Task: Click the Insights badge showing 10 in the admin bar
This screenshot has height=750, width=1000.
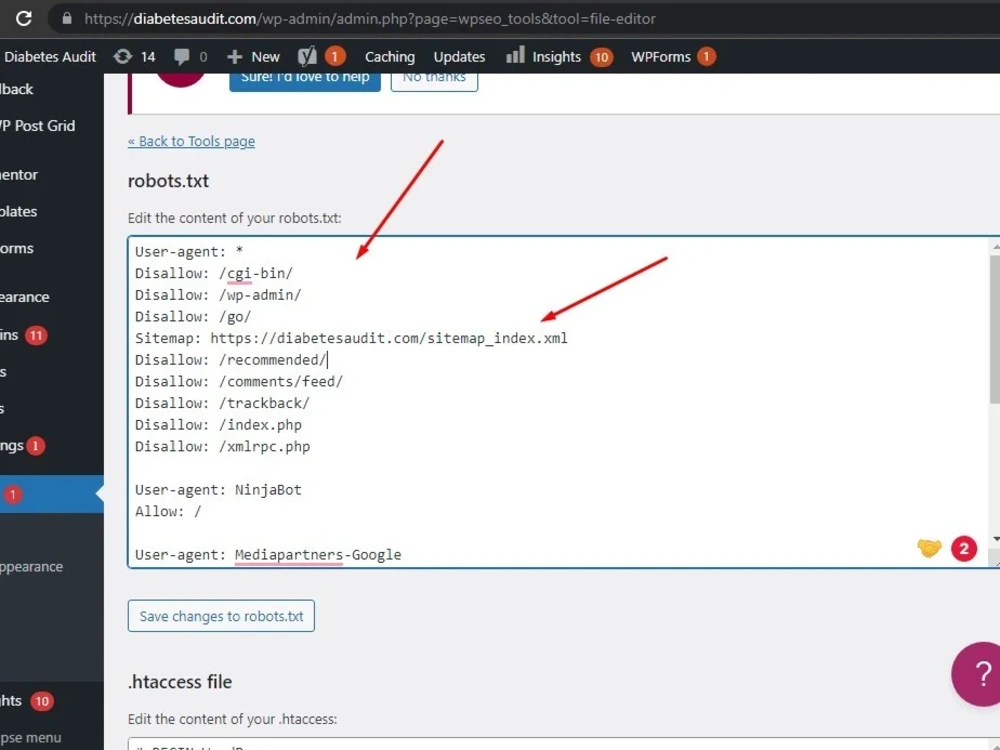Action: pyautogui.click(x=601, y=57)
